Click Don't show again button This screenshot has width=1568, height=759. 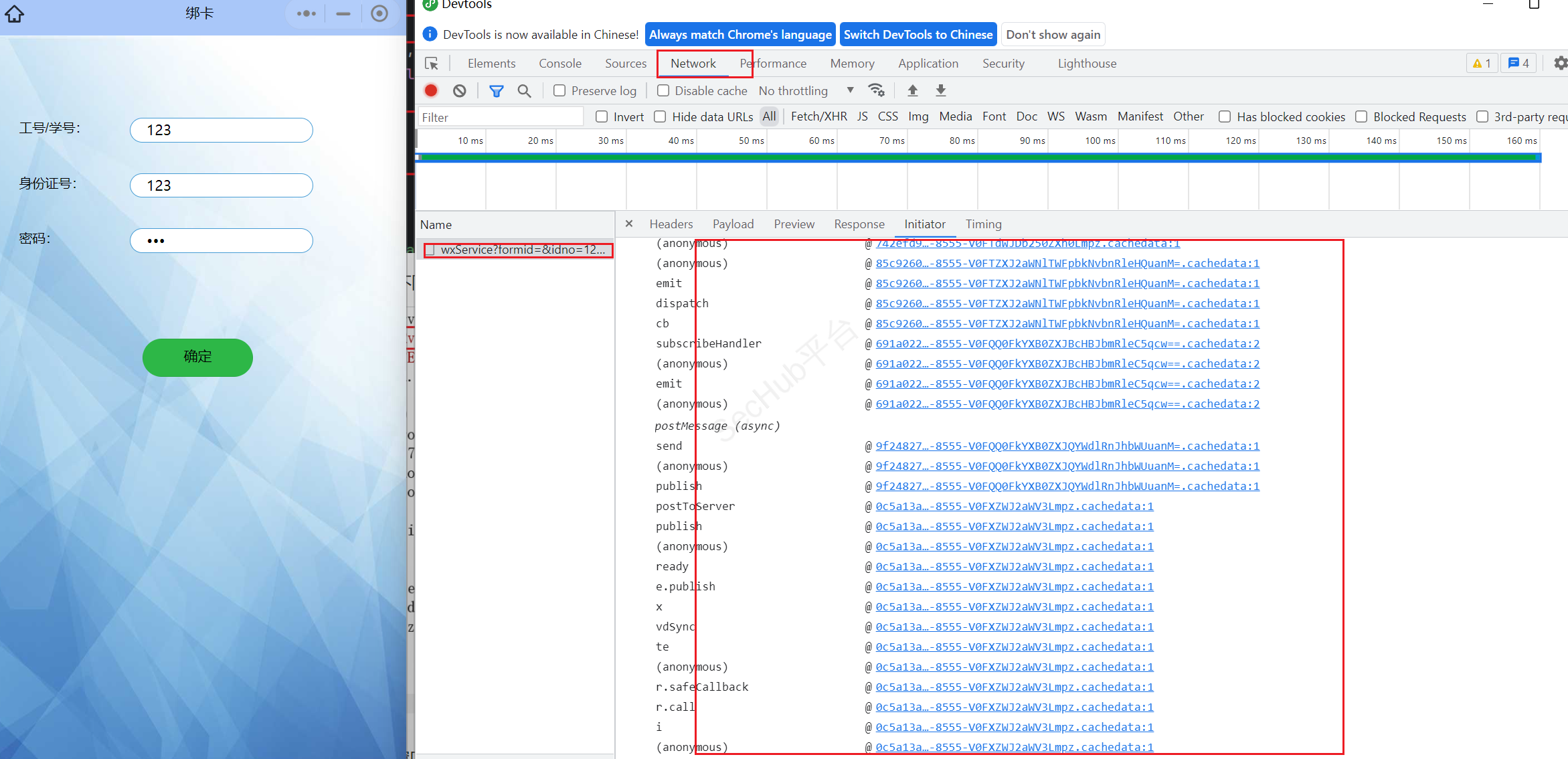(1053, 34)
